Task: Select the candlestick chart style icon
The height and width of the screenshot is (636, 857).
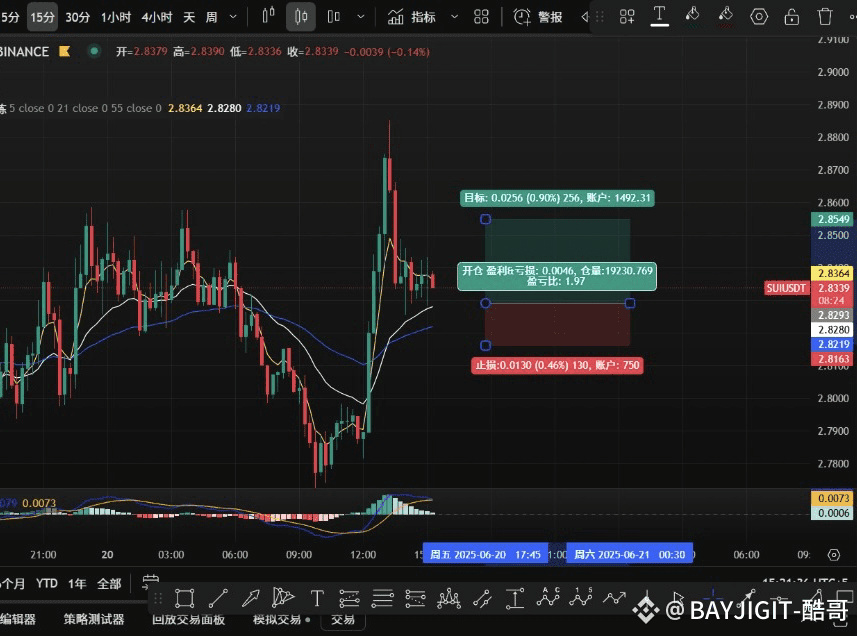Action: 301,16
